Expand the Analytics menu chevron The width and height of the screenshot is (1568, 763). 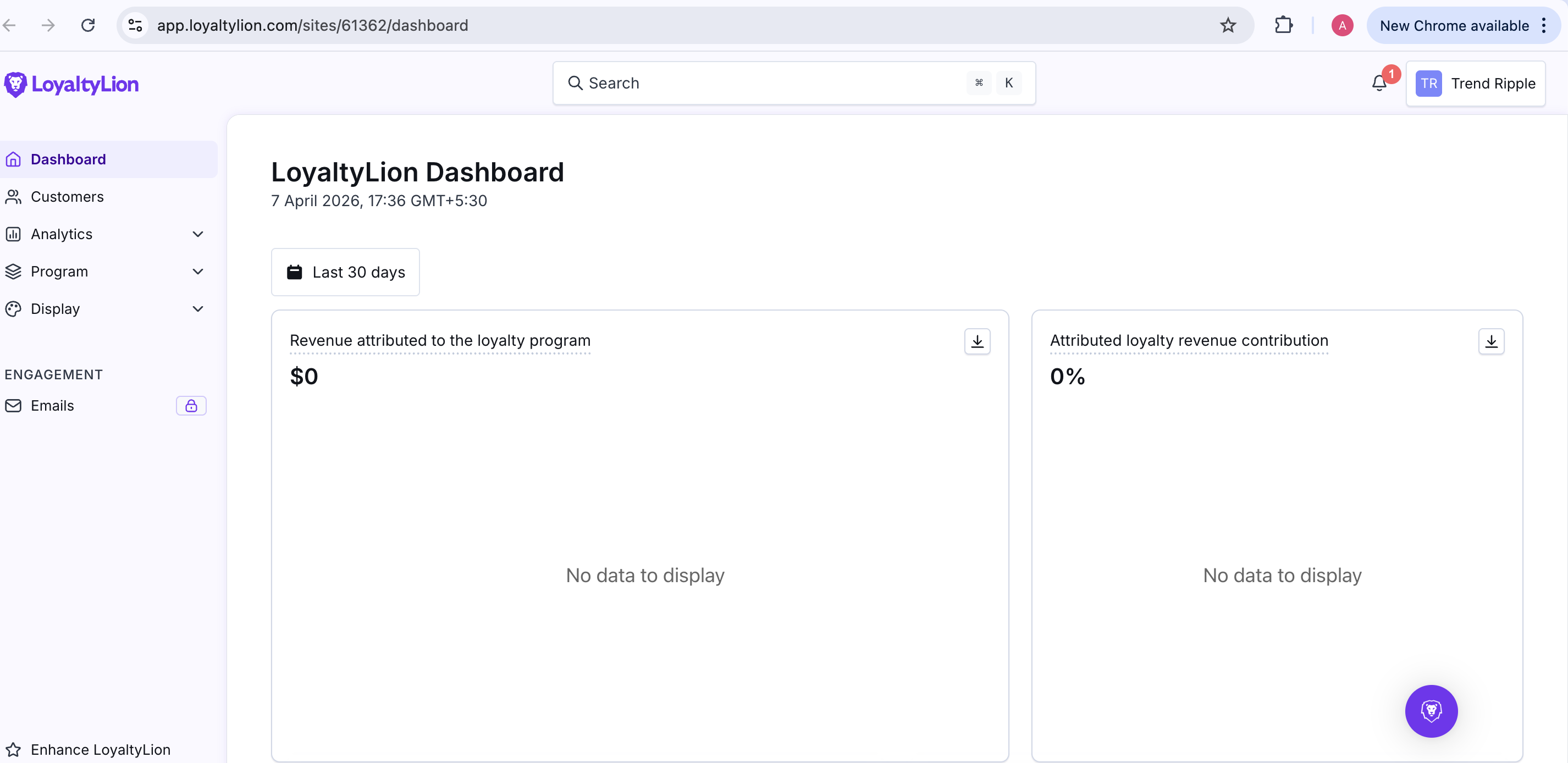[x=198, y=234]
